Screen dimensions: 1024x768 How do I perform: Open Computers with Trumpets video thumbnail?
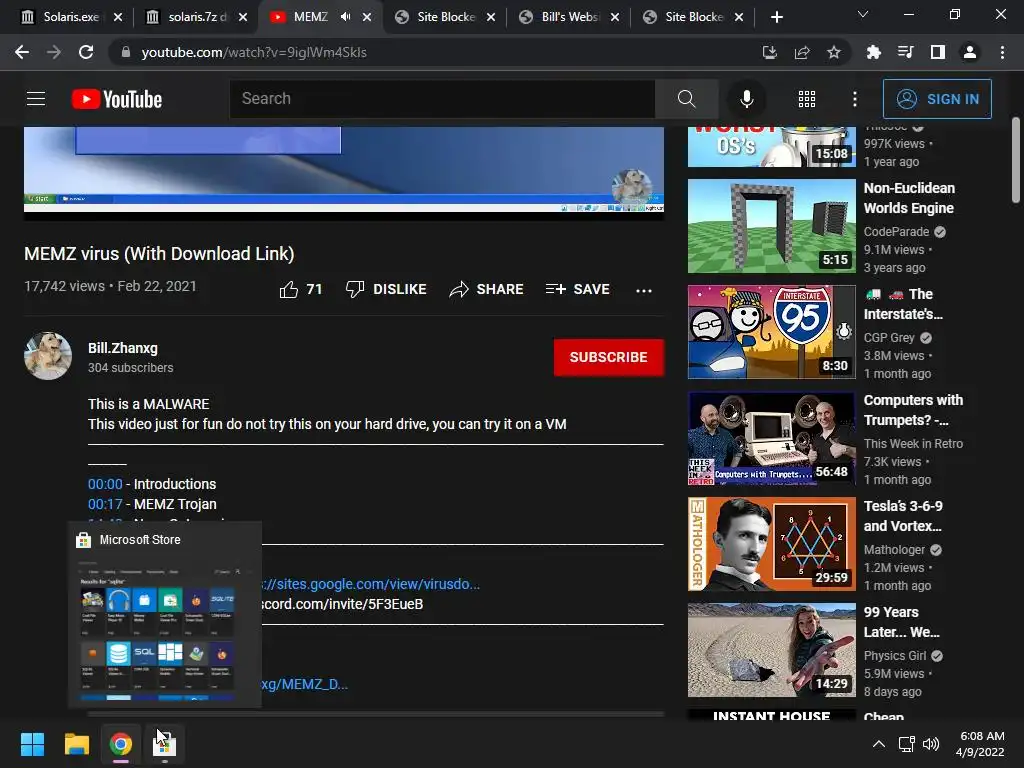(771, 438)
